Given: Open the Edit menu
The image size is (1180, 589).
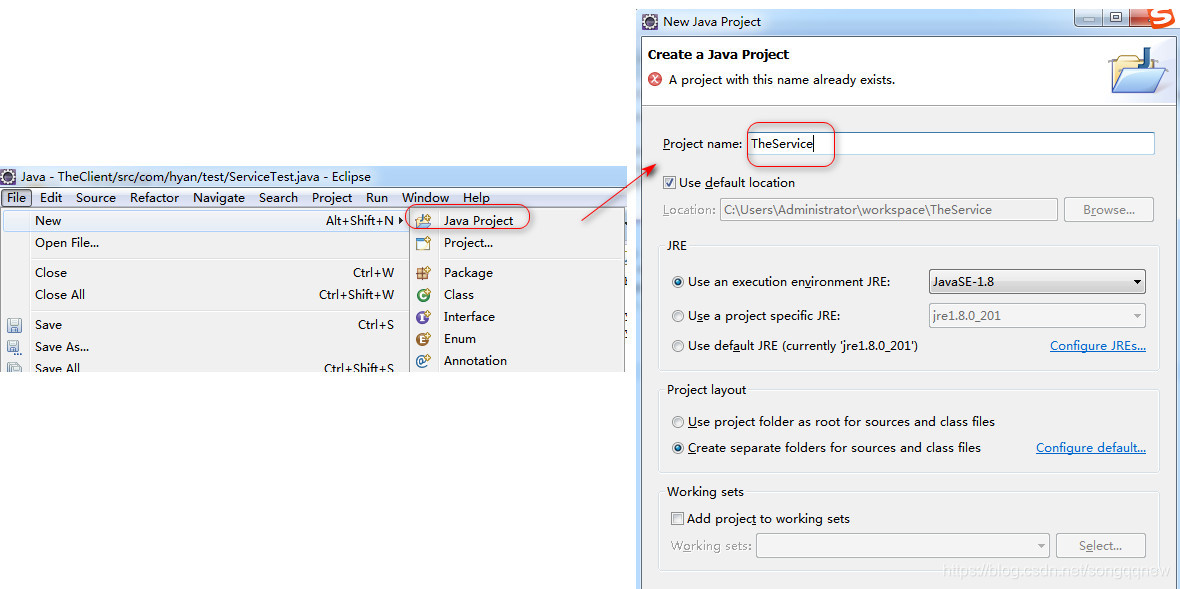Looking at the screenshot, I should [x=51, y=198].
